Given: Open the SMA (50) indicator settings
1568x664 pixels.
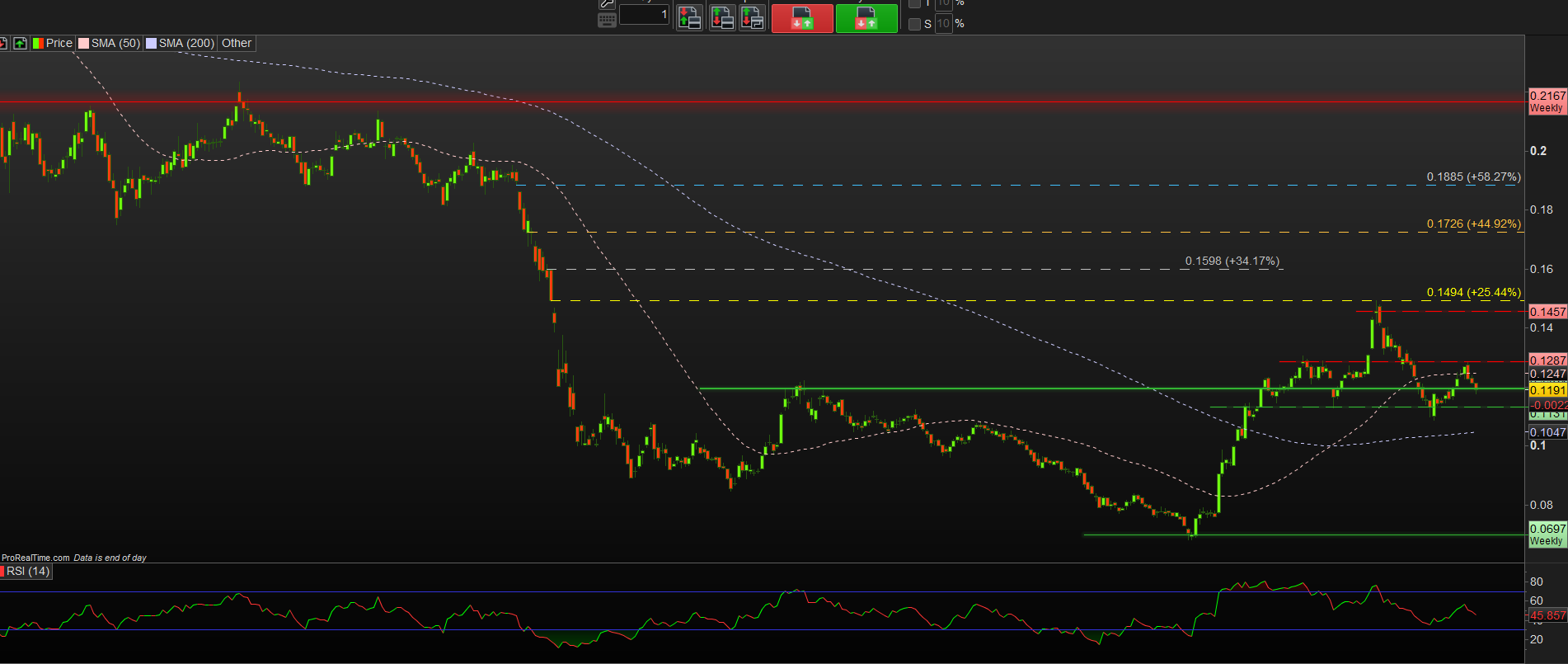Looking at the screenshot, I should pos(110,43).
